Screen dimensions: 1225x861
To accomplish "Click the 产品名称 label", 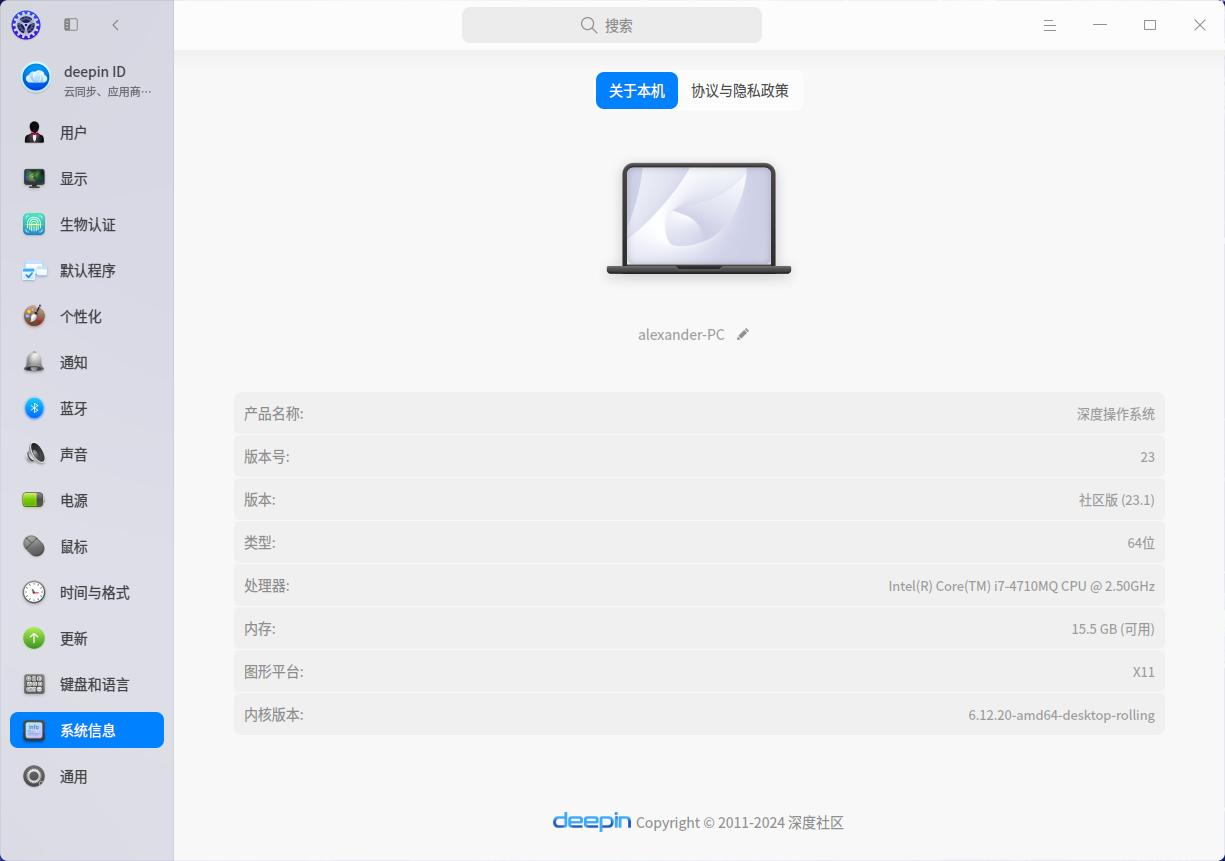I will [274, 413].
